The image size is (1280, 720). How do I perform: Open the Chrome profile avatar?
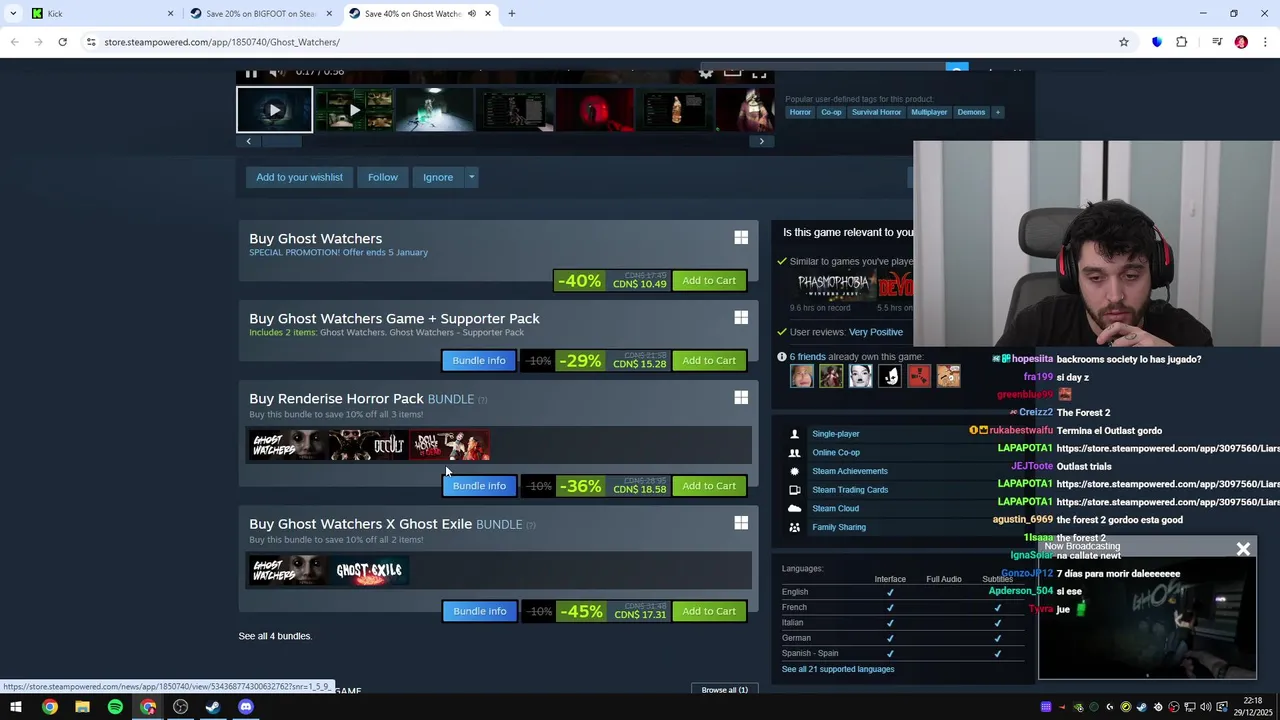[1241, 42]
